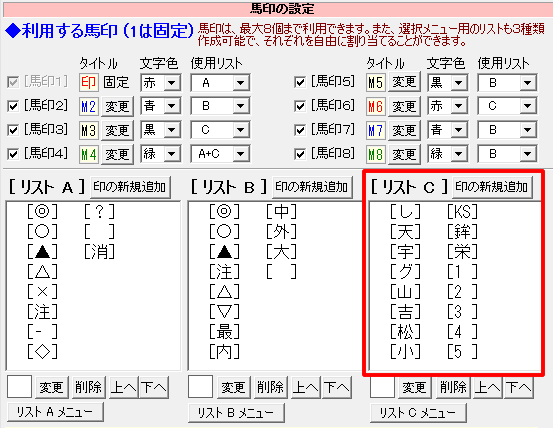
Task: Click the edit box under リスト C
Action: (382, 387)
